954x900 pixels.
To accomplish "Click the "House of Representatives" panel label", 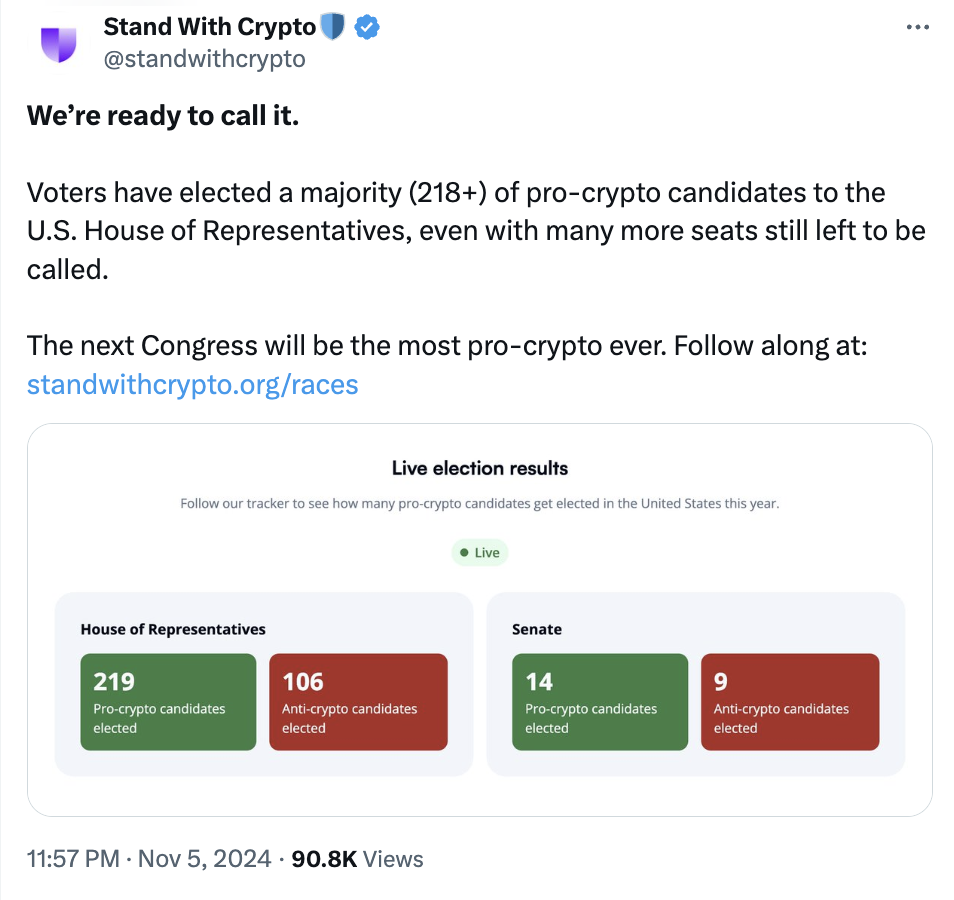I will (173, 629).
